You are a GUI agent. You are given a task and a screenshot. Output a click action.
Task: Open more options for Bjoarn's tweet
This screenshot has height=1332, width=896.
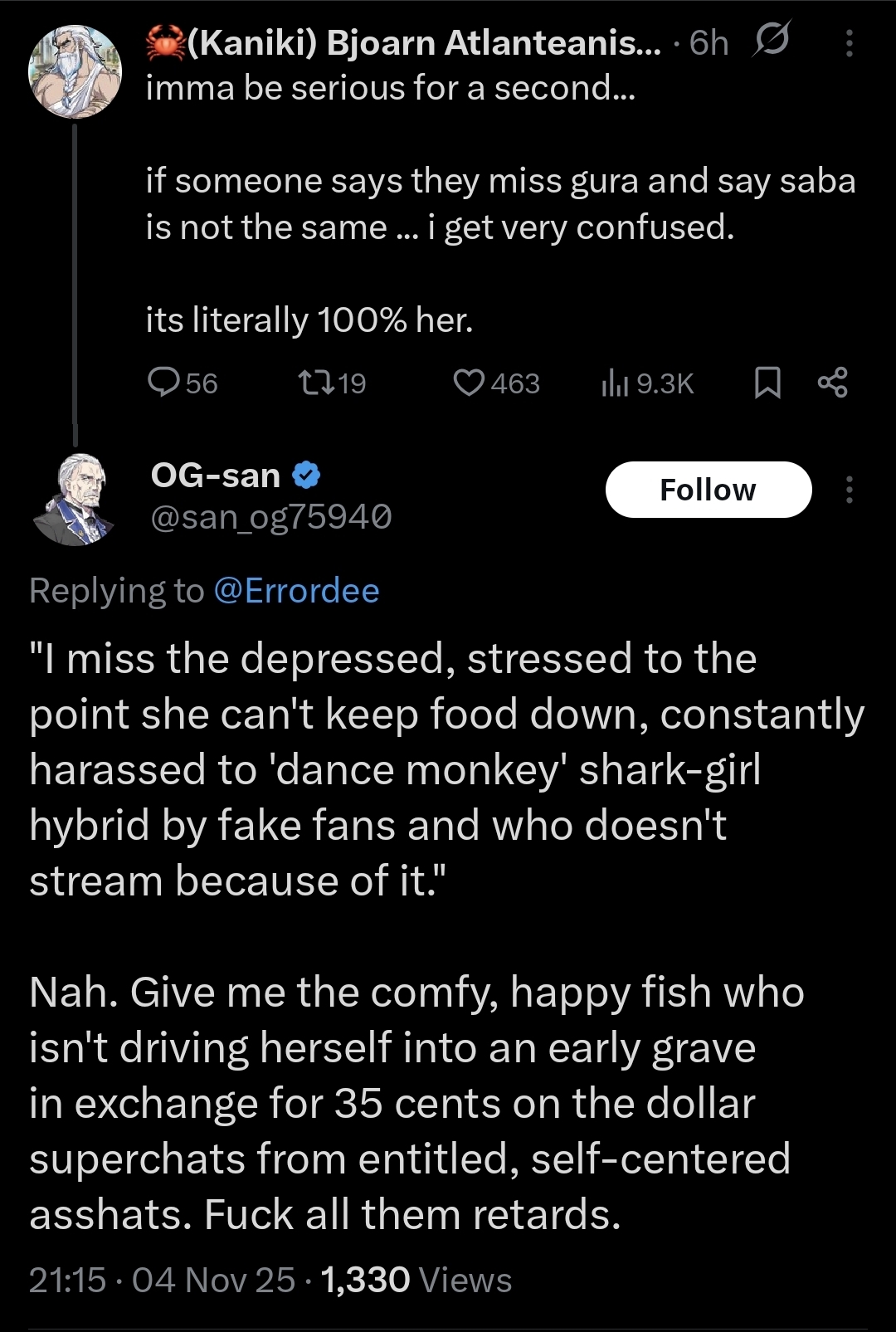coord(849,43)
